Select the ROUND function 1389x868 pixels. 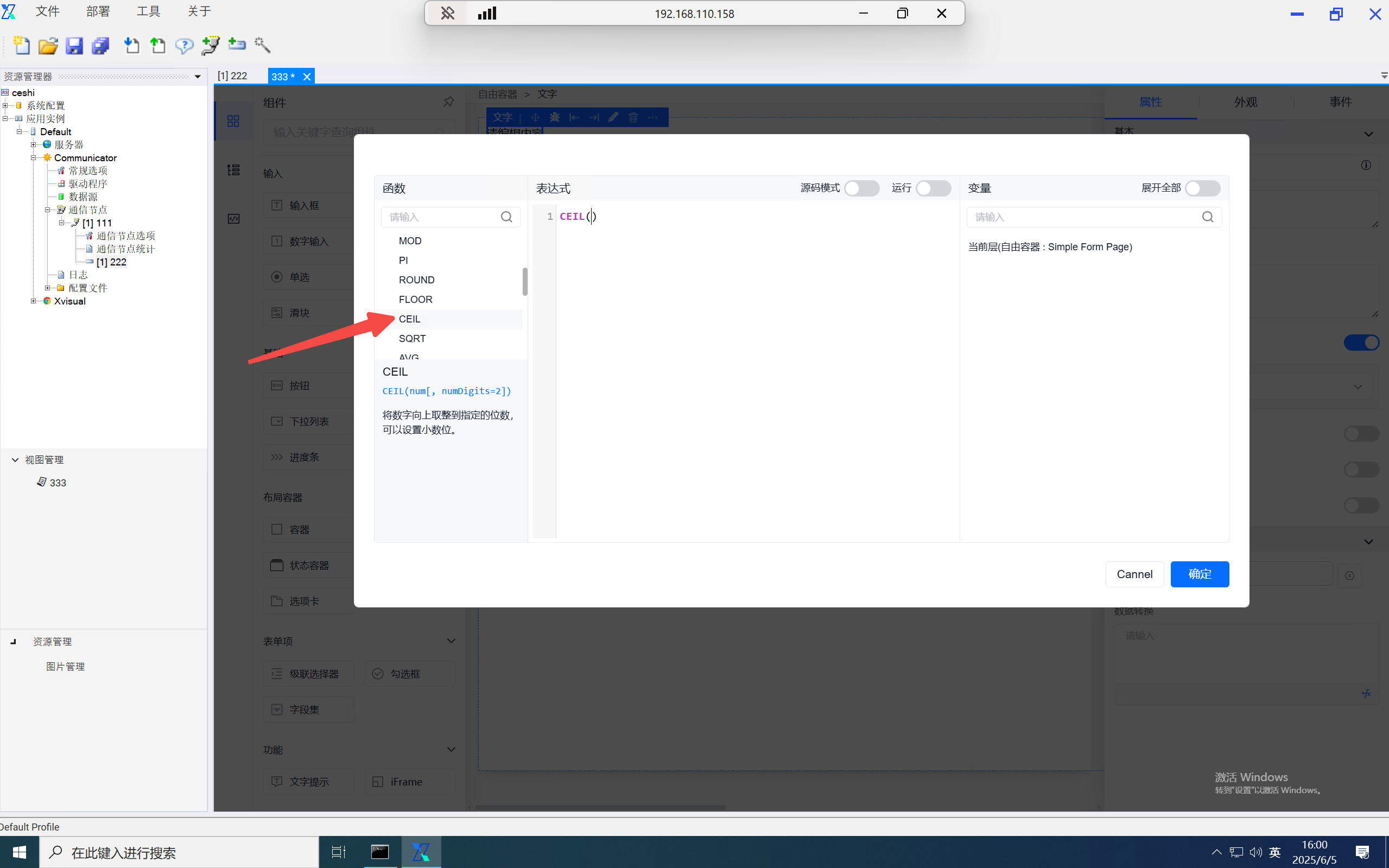point(417,280)
